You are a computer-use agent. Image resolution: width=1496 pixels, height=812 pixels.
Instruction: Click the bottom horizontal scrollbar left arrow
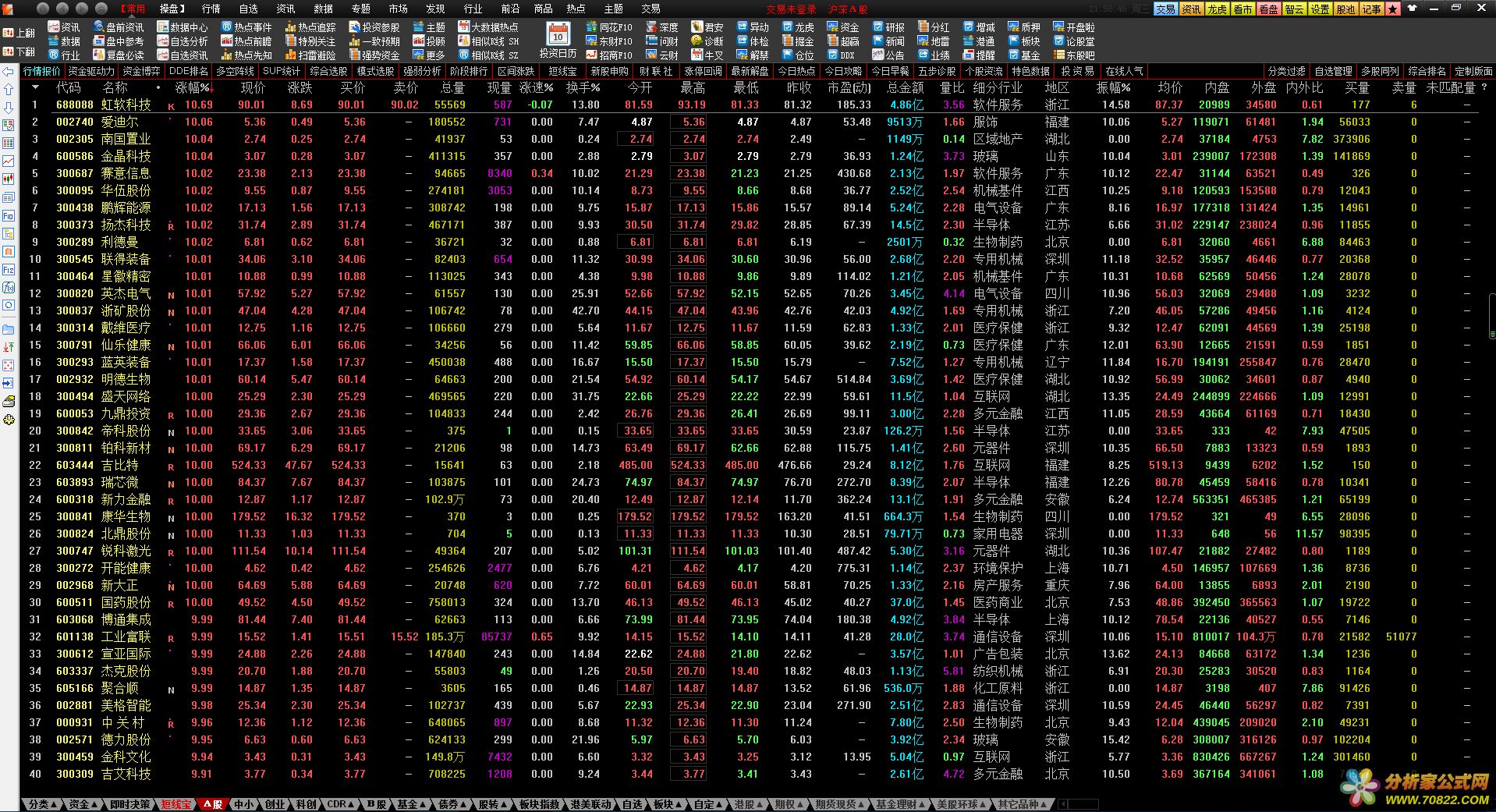[x=1063, y=804]
